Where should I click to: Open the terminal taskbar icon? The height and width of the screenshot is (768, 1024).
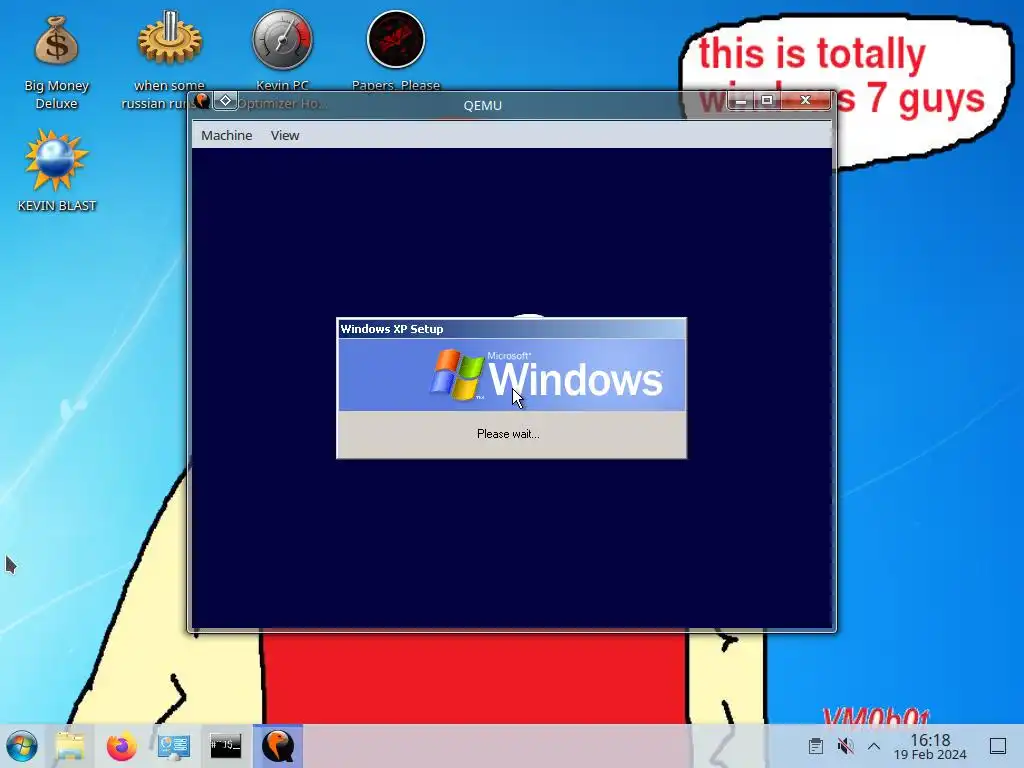[225, 746]
